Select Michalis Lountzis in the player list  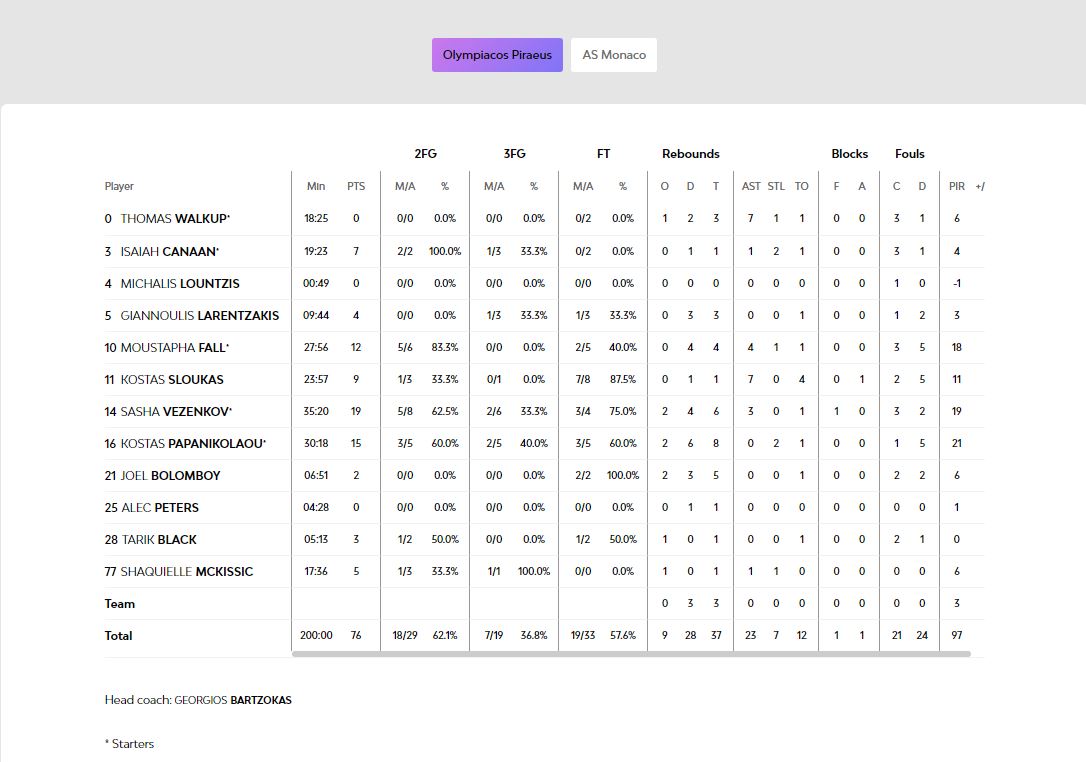pyautogui.click(x=180, y=283)
